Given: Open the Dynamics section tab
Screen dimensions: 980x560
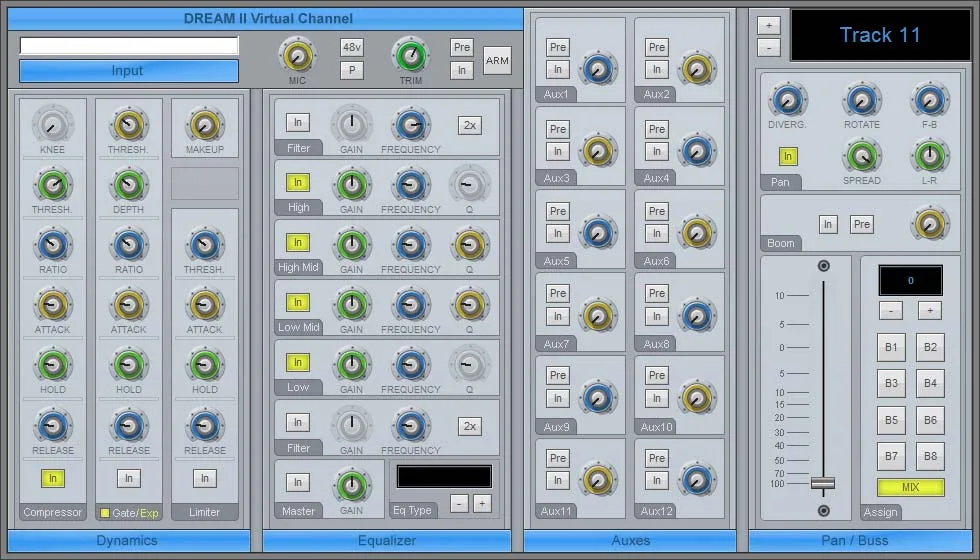Looking at the screenshot, I should tap(129, 541).
